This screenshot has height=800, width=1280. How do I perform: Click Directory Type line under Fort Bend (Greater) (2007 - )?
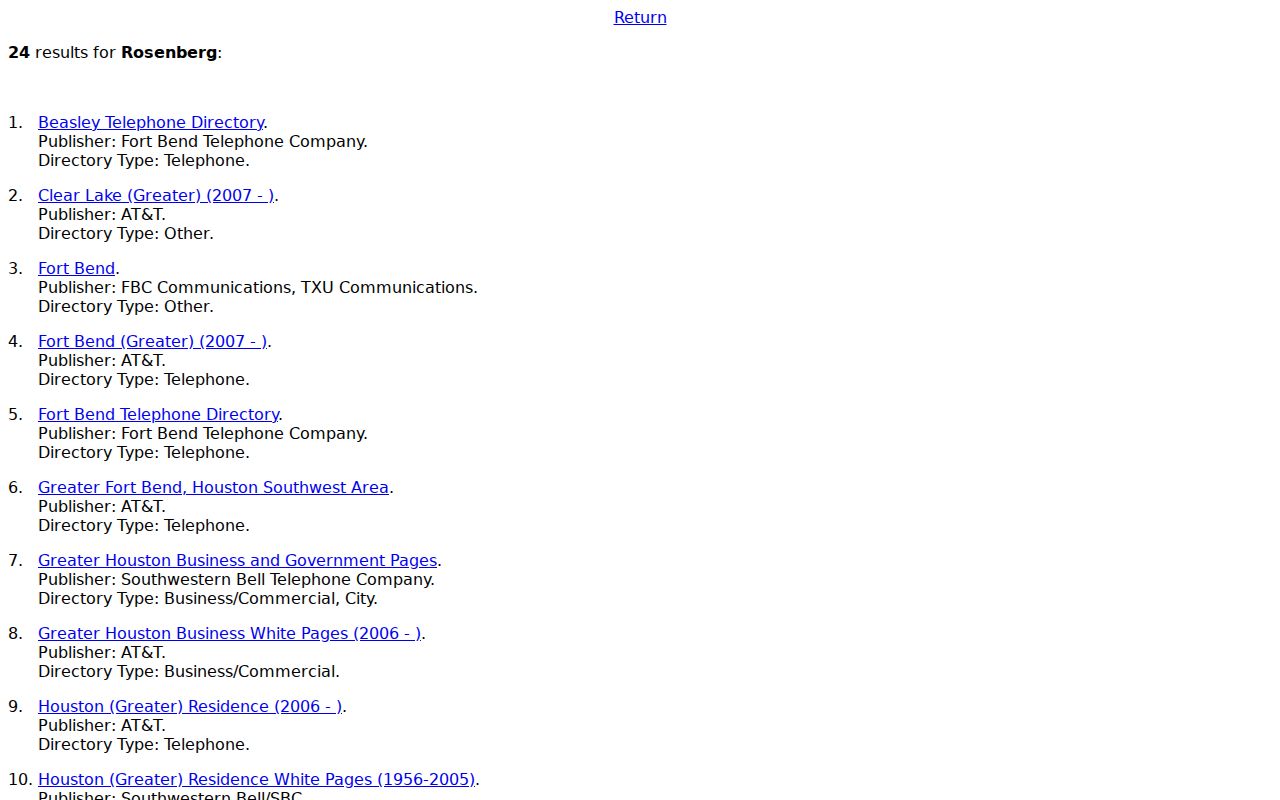point(144,379)
